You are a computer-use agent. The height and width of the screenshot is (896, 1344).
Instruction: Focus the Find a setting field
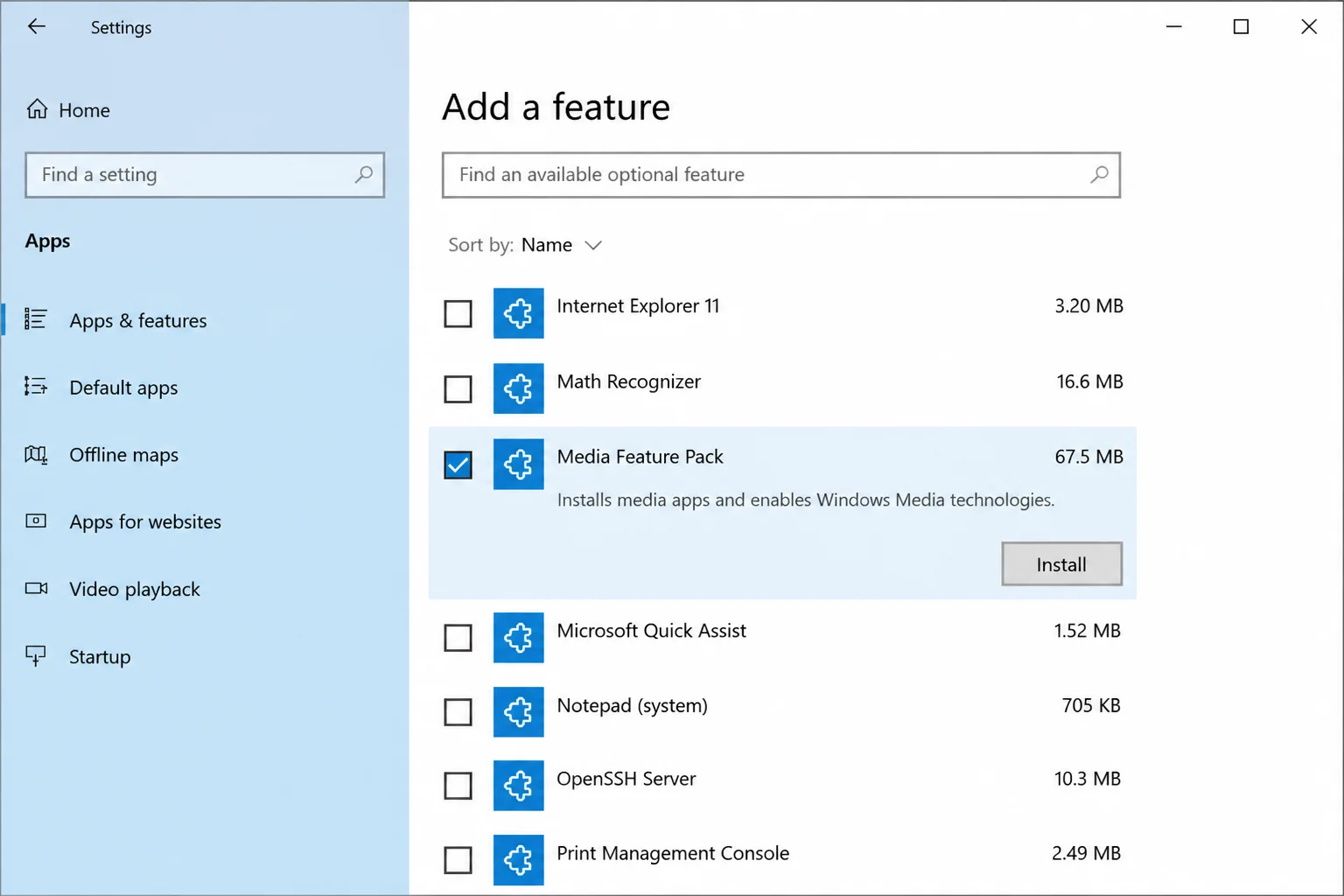(x=205, y=175)
